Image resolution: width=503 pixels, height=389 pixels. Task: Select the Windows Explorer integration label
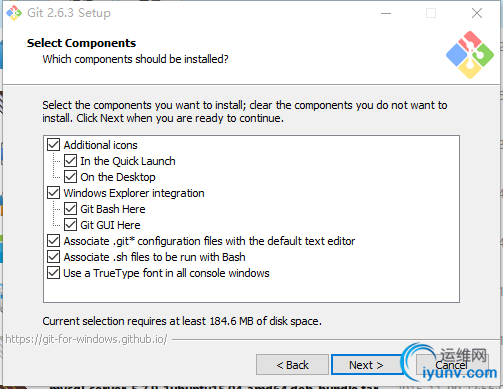134,193
